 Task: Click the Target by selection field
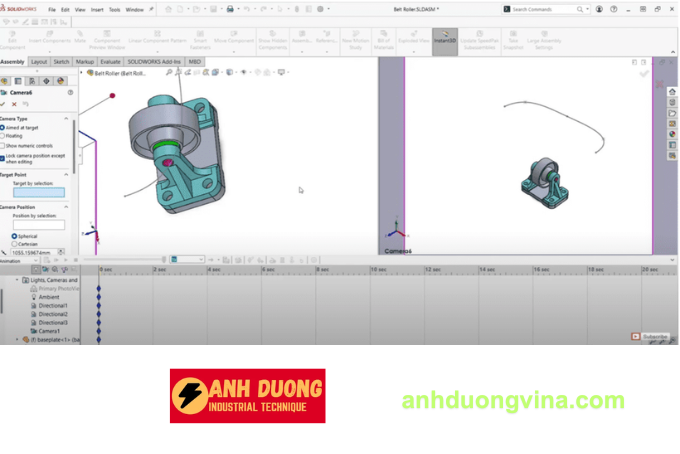[38, 193]
